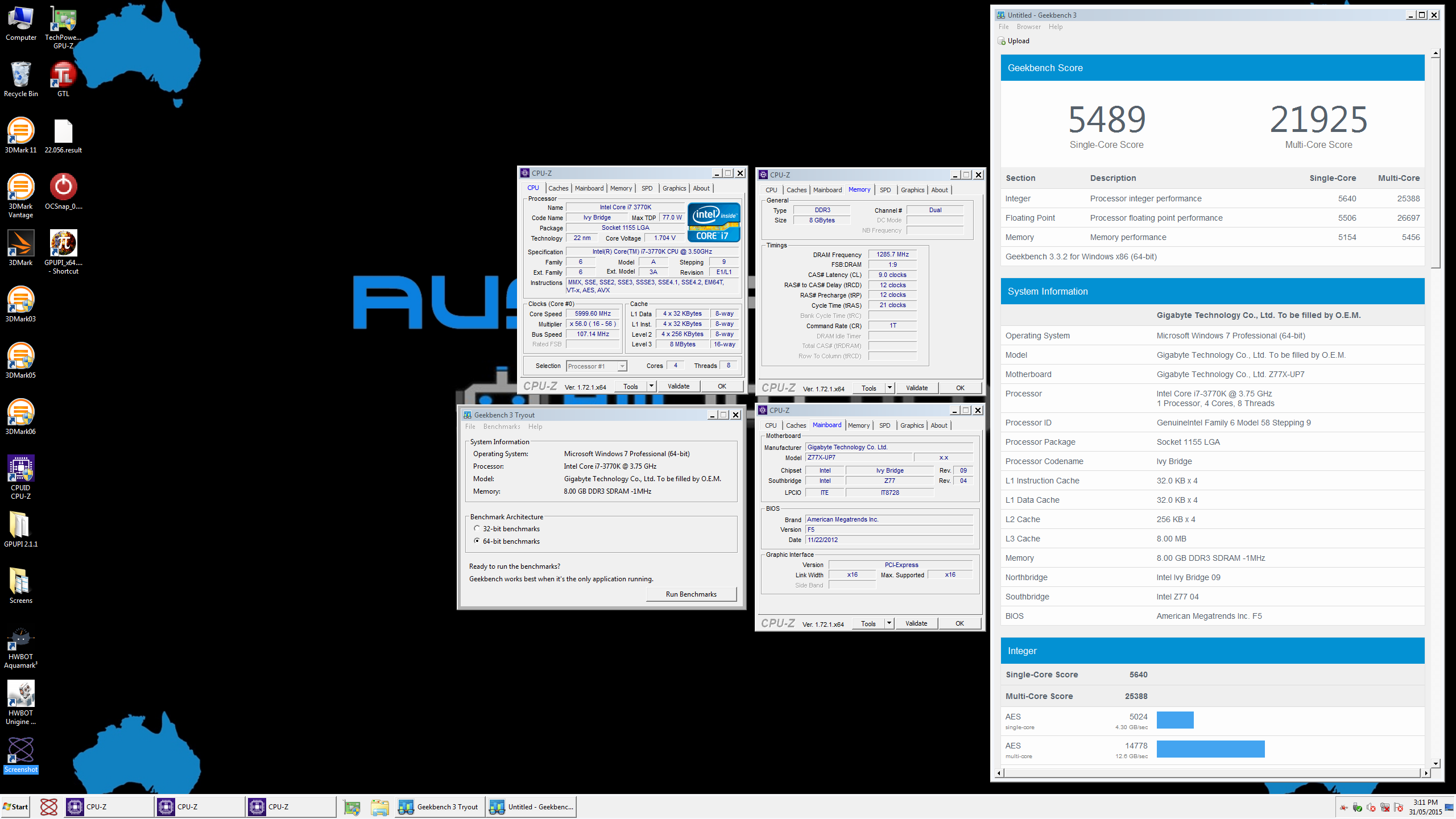Open the Windows Explorer taskbar folder icon

(x=379, y=806)
